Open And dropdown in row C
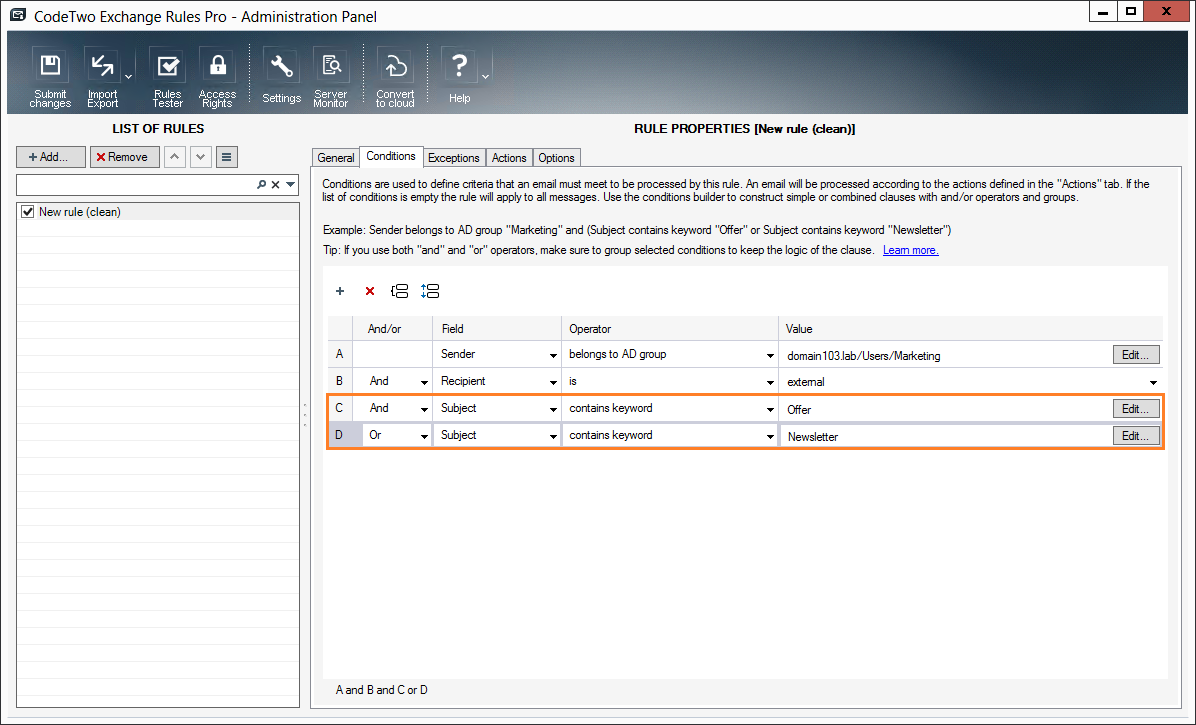 pos(424,409)
